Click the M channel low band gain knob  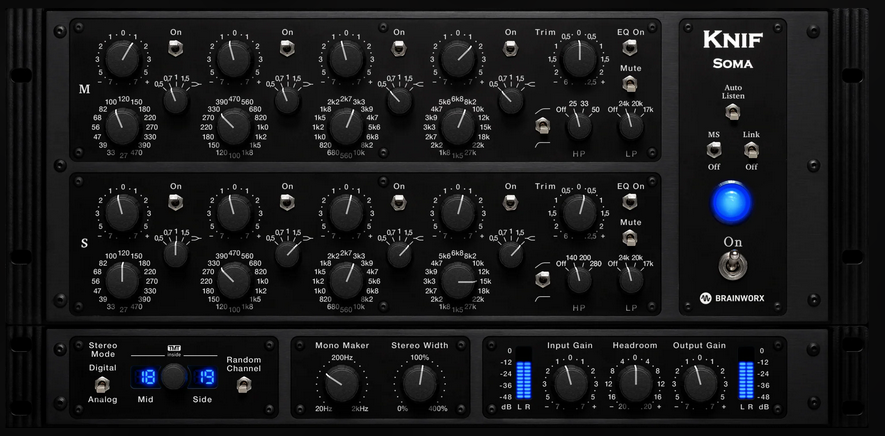point(122,59)
